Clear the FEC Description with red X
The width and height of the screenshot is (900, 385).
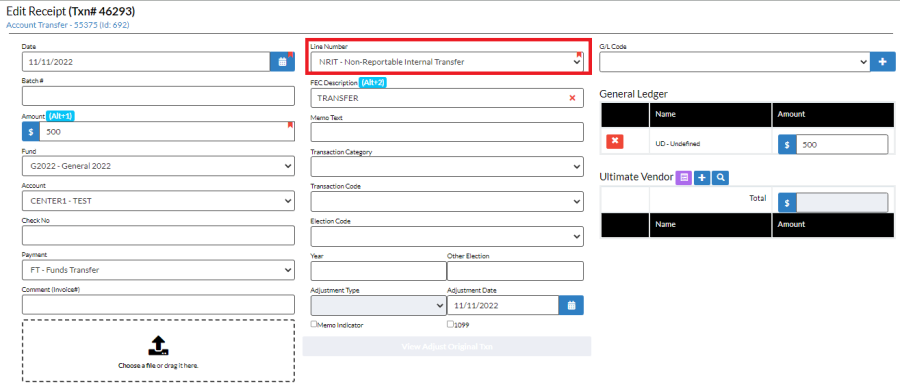572,98
